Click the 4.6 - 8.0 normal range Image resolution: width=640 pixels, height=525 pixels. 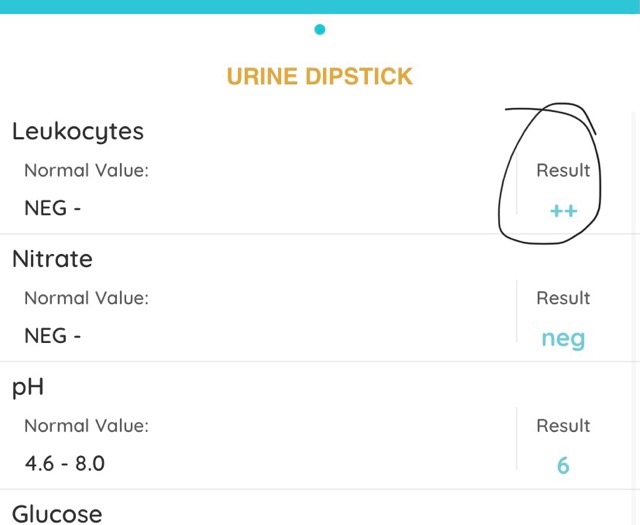[64, 463]
